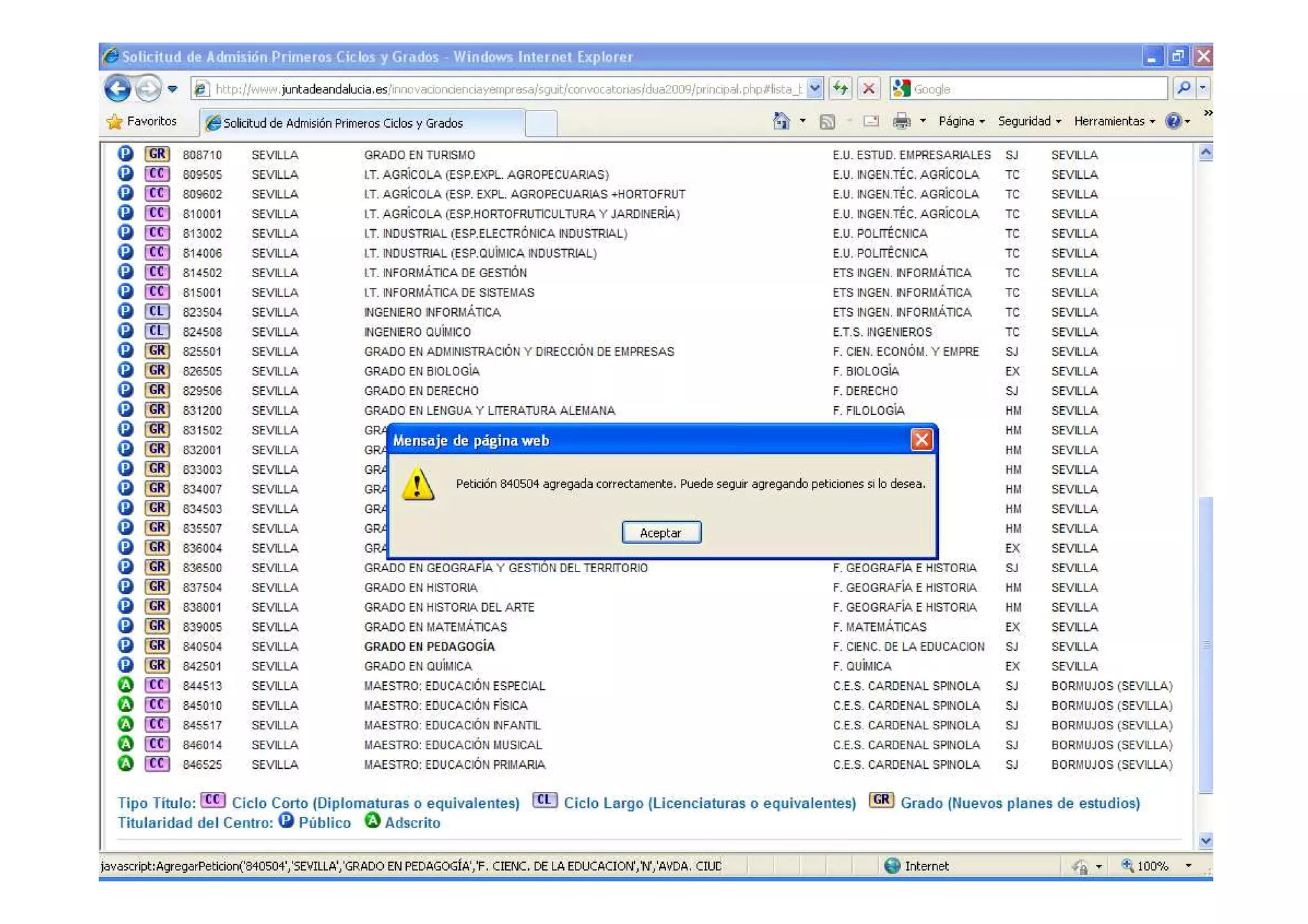This screenshot has width=1308, height=924.
Task: Expand the address bar history dropdown
Action: 814,89
